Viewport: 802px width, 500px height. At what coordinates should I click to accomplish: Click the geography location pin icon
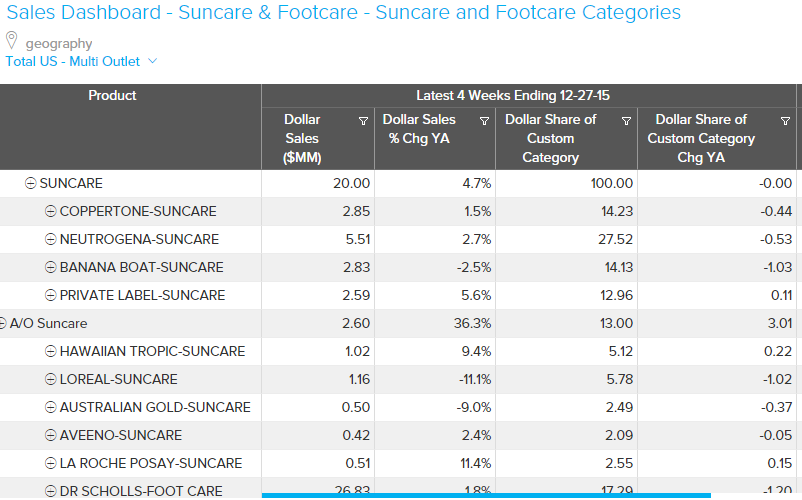(12, 41)
